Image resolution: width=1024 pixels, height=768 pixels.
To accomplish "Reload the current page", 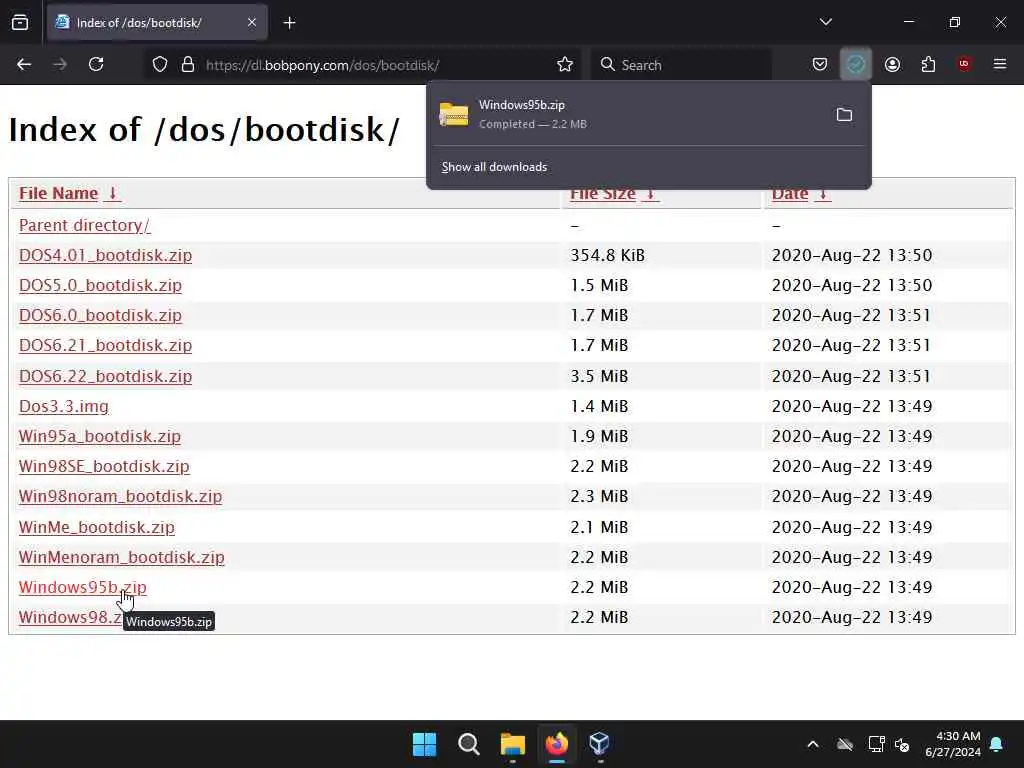I will coord(96,64).
